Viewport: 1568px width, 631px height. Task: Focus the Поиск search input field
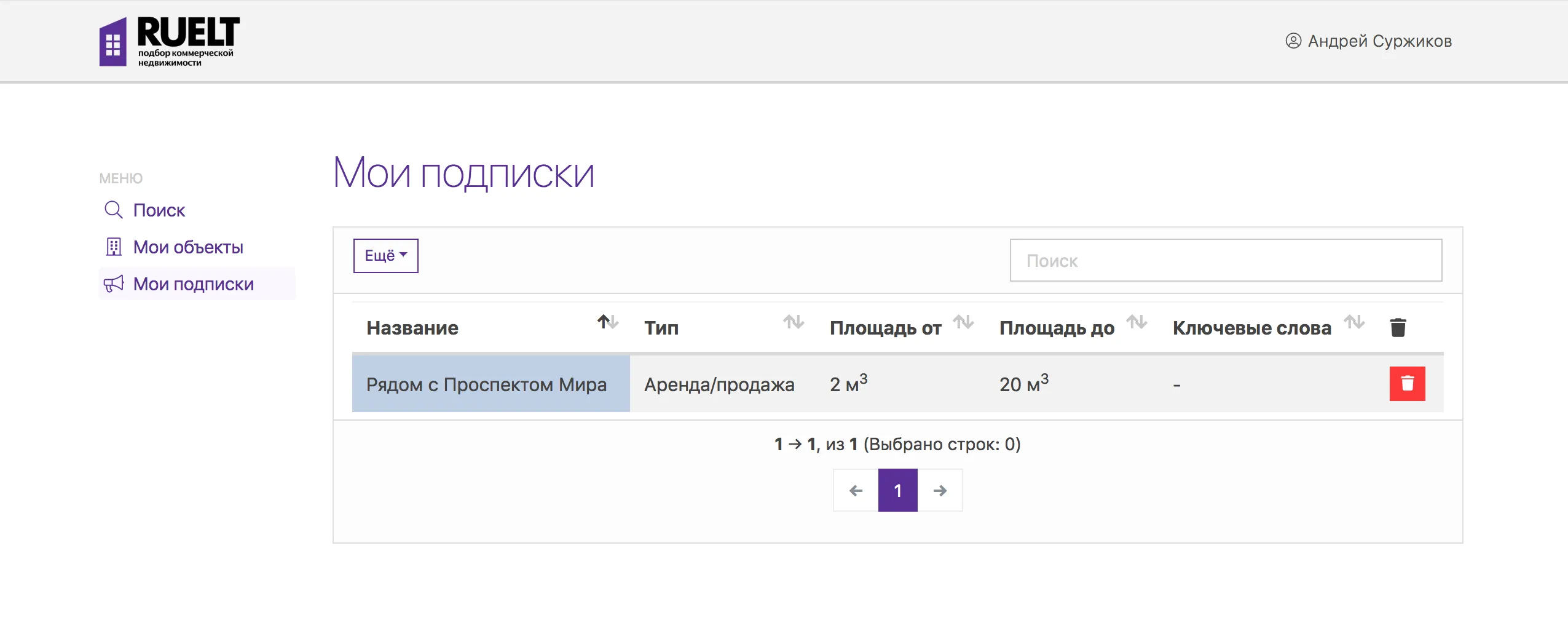tap(1226, 261)
